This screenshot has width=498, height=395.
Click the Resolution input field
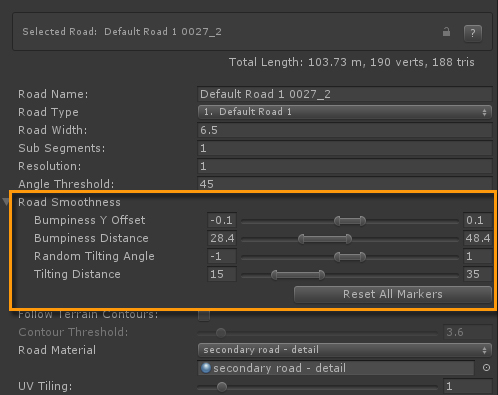[345, 166]
